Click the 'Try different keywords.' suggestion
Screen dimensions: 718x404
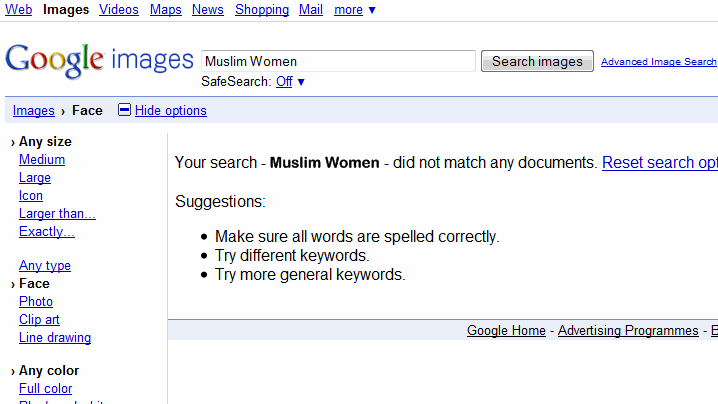click(x=292, y=256)
